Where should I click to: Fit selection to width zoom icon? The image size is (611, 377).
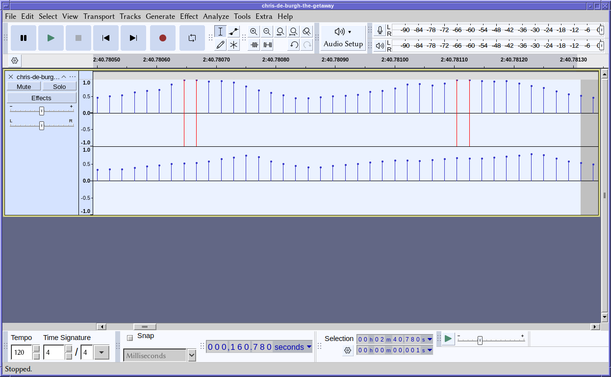pos(280,32)
